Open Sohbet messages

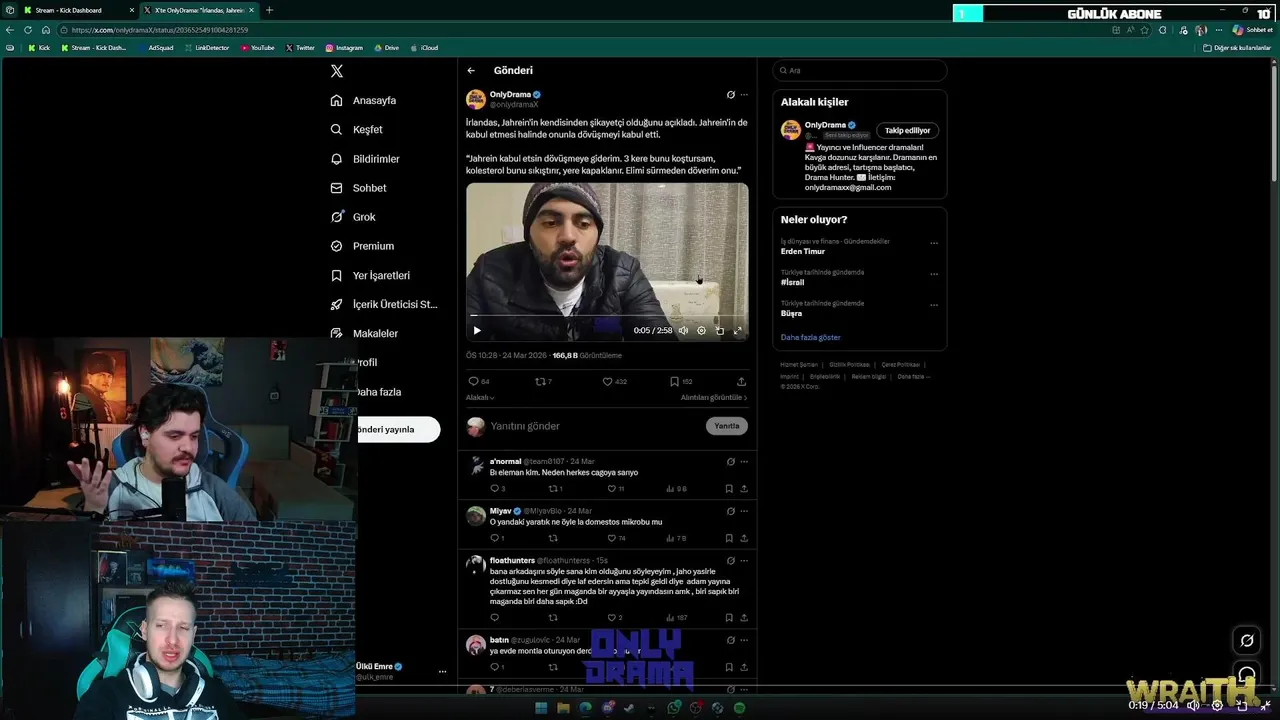pyautogui.click(x=358, y=188)
